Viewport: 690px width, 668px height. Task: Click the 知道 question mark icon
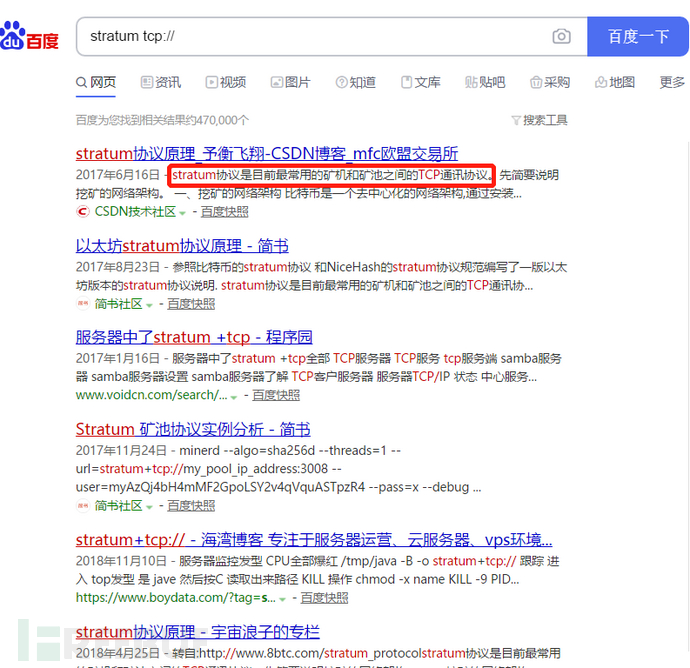(x=341, y=82)
